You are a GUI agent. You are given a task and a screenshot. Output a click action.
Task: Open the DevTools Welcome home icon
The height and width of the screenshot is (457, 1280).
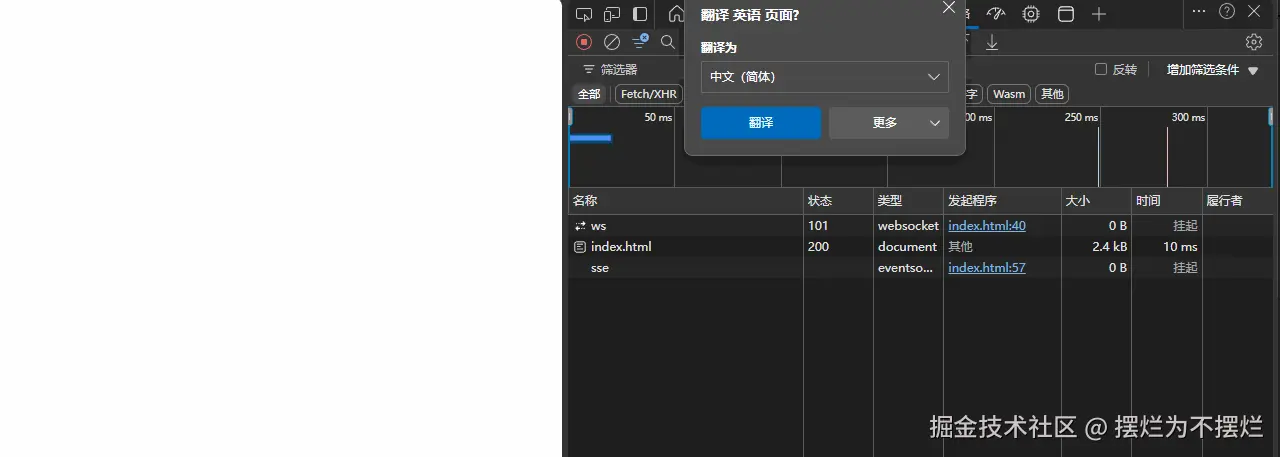676,14
